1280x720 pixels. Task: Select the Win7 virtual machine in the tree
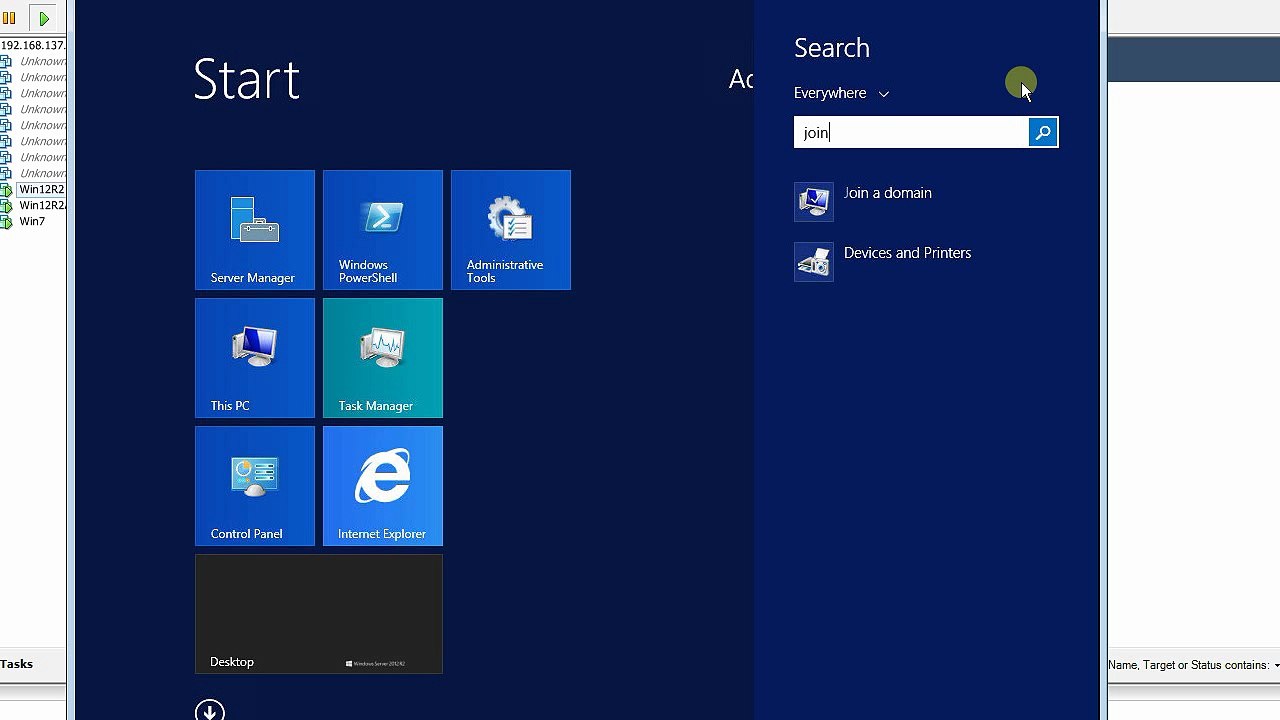[x=32, y=221]
